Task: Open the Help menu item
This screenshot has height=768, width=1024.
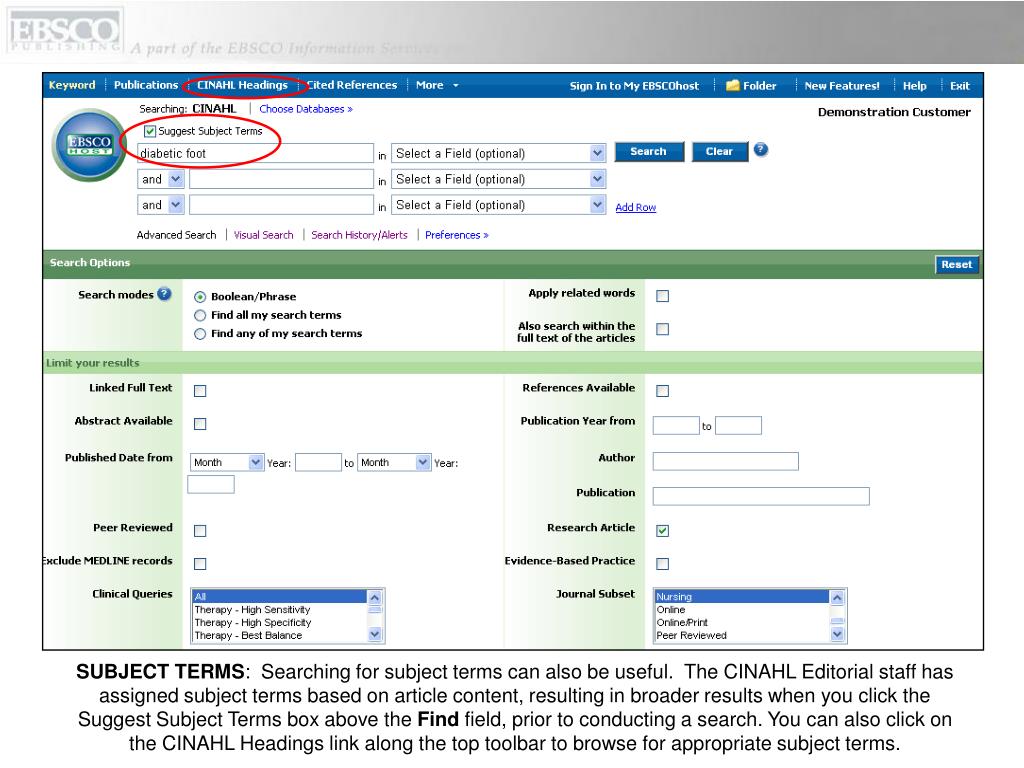Action: [914, 86]
